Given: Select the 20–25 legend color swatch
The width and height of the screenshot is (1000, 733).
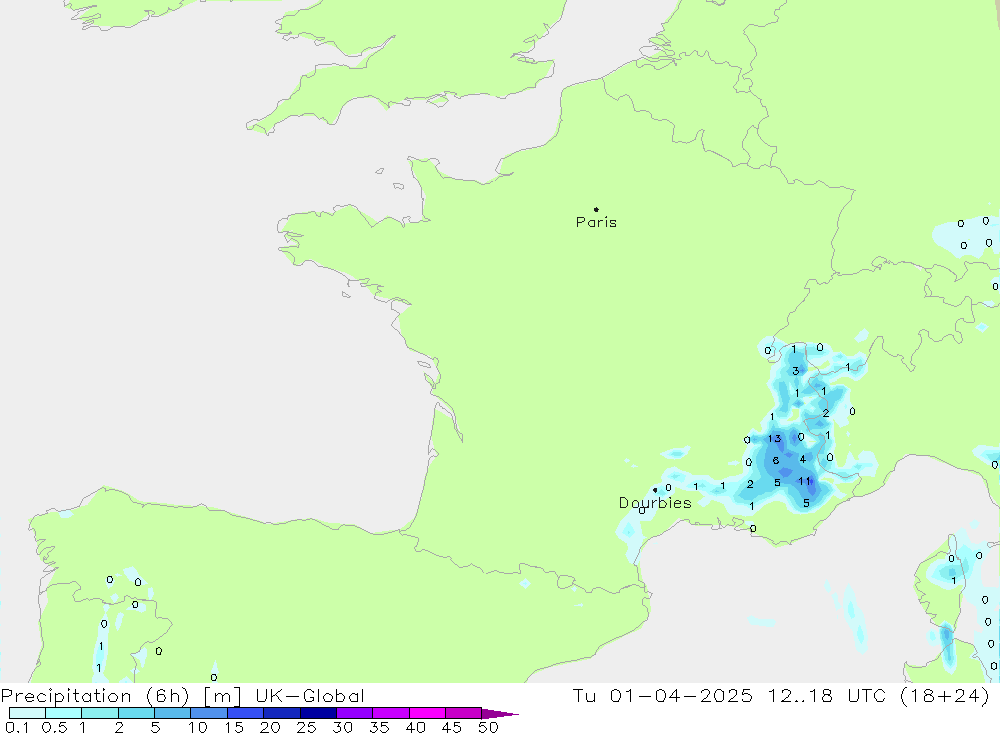Looking at the screenshot, I should [x=282, y=713].
